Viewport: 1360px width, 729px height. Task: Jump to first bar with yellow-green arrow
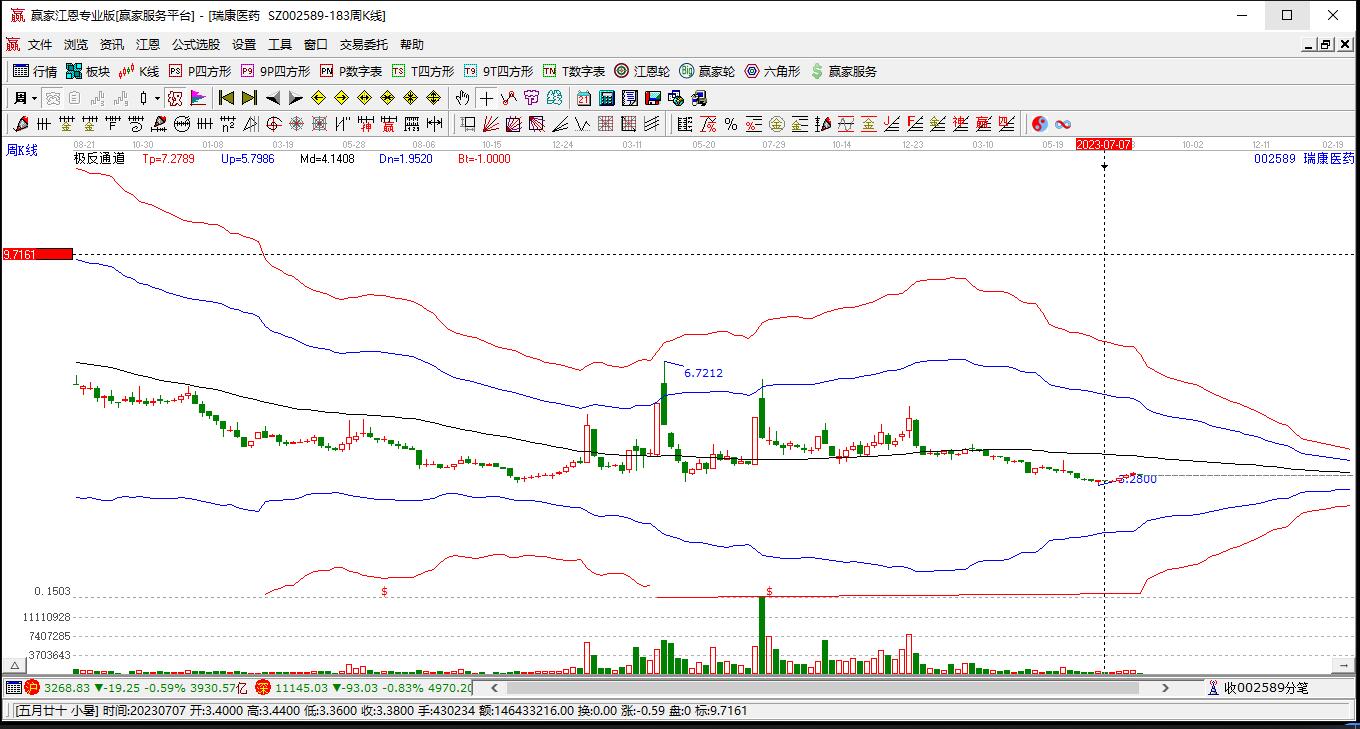pyautogui.click(x=226, y=98)
